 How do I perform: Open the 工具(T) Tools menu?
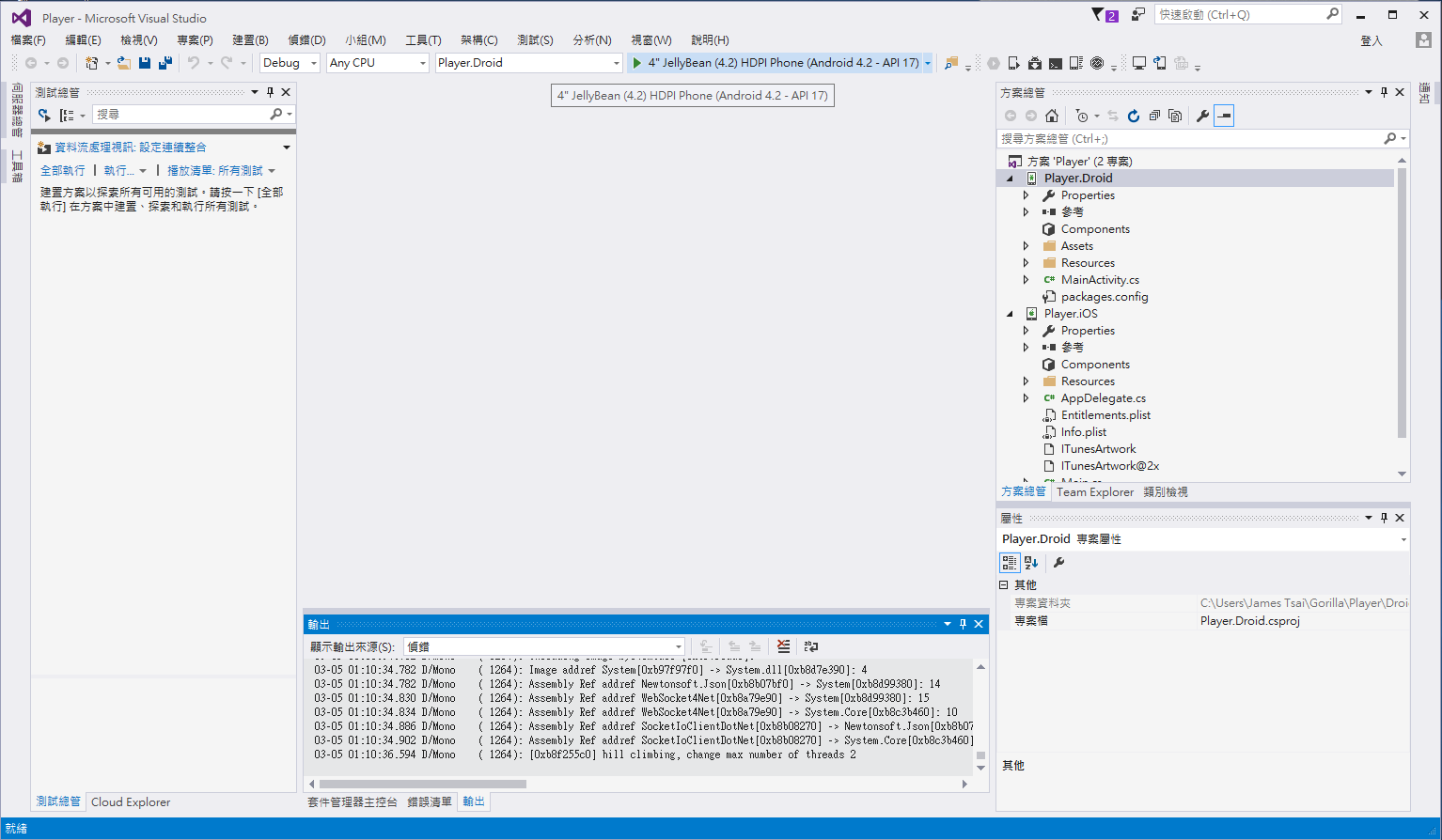pyautogui.click(x=423, y=40)
